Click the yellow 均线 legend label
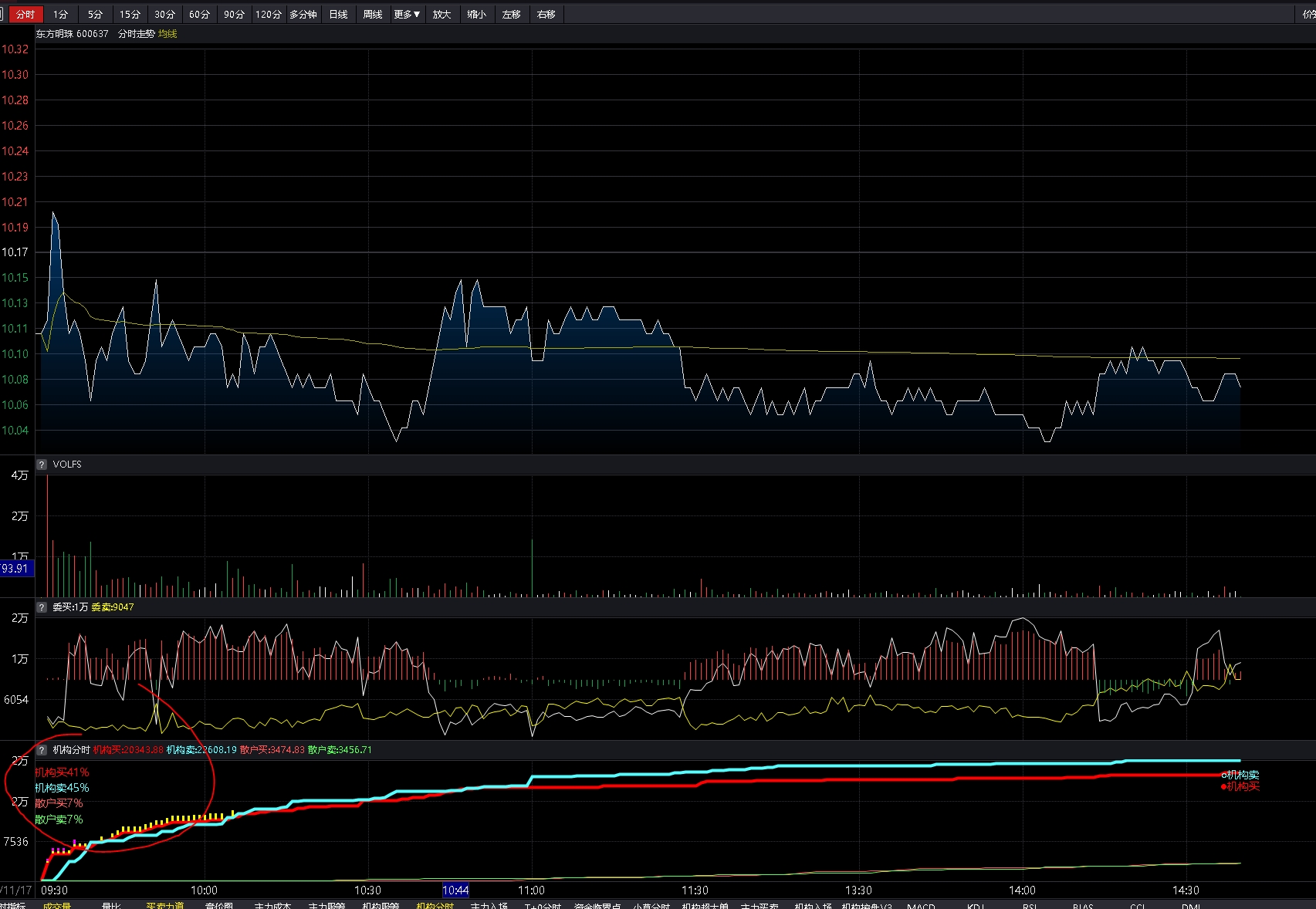Image resolution: width=1316 pixels, height=909 pixels. (167, 34)
